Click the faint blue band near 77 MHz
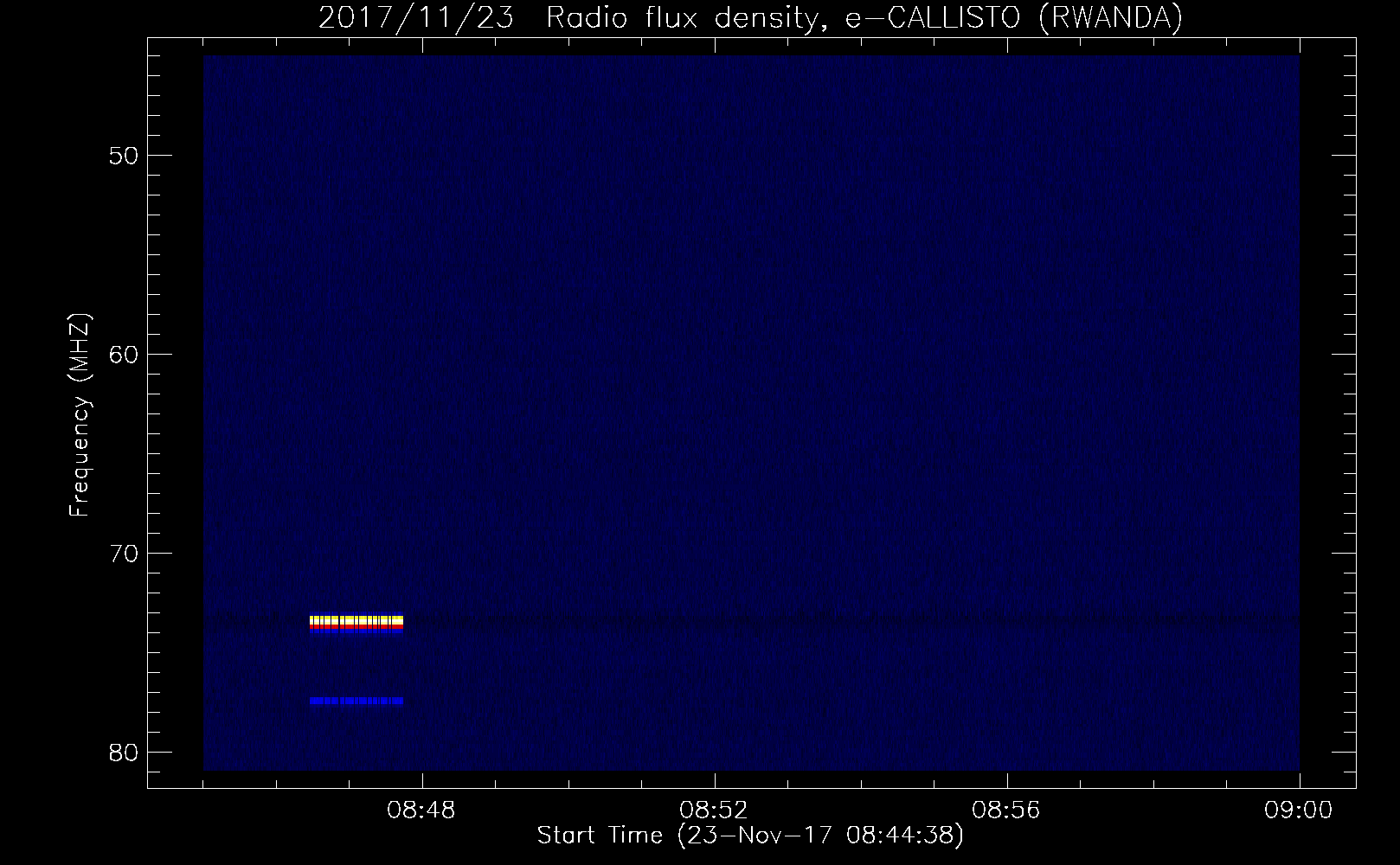The height and width of the screenshot is (865, 1400). pyautogui.click(x=356, y=701)
